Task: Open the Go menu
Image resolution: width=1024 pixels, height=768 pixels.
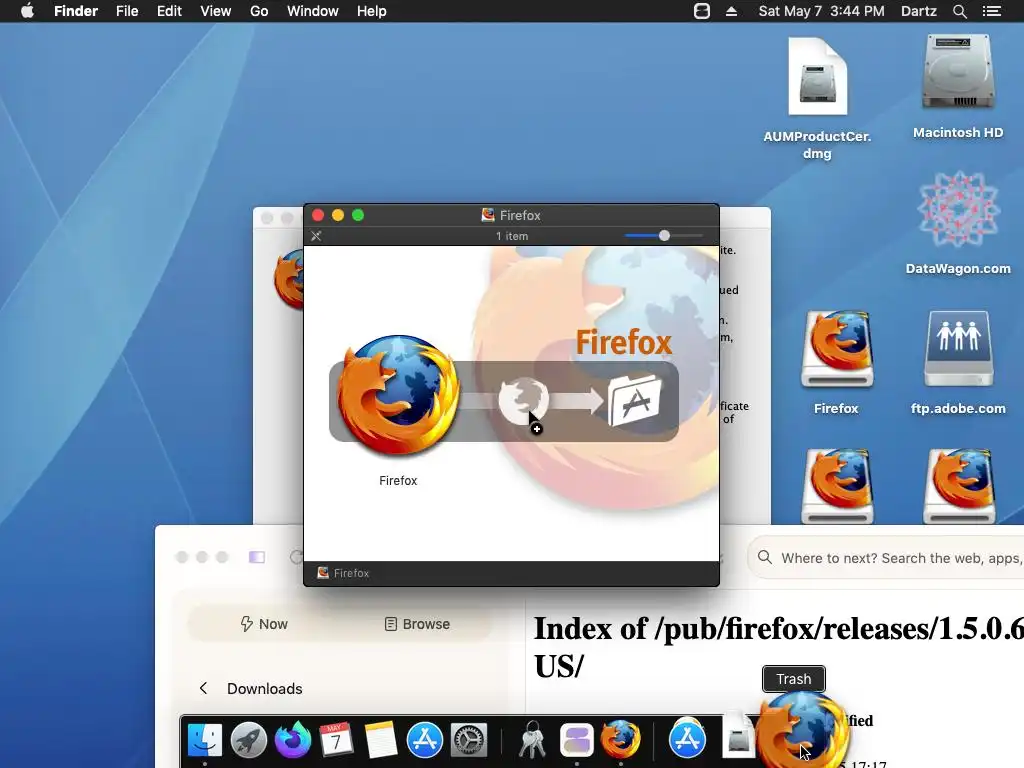Action: tap(259, 11)
